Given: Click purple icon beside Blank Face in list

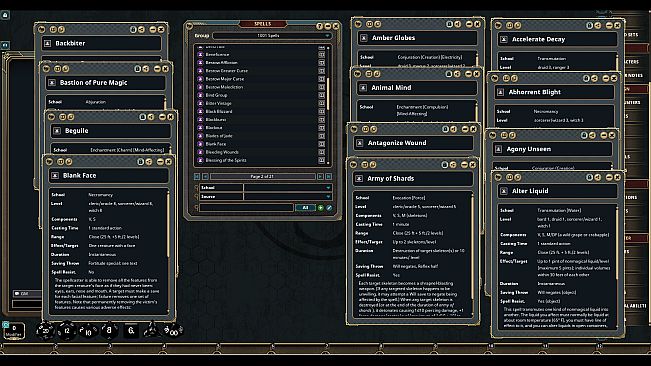Looking at the screenshot, I should tap(200, 144).
